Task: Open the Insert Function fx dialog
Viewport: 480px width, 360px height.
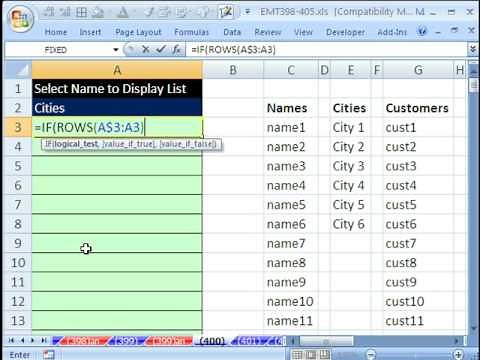Action: pyautogui.click(x=176, y=50)
